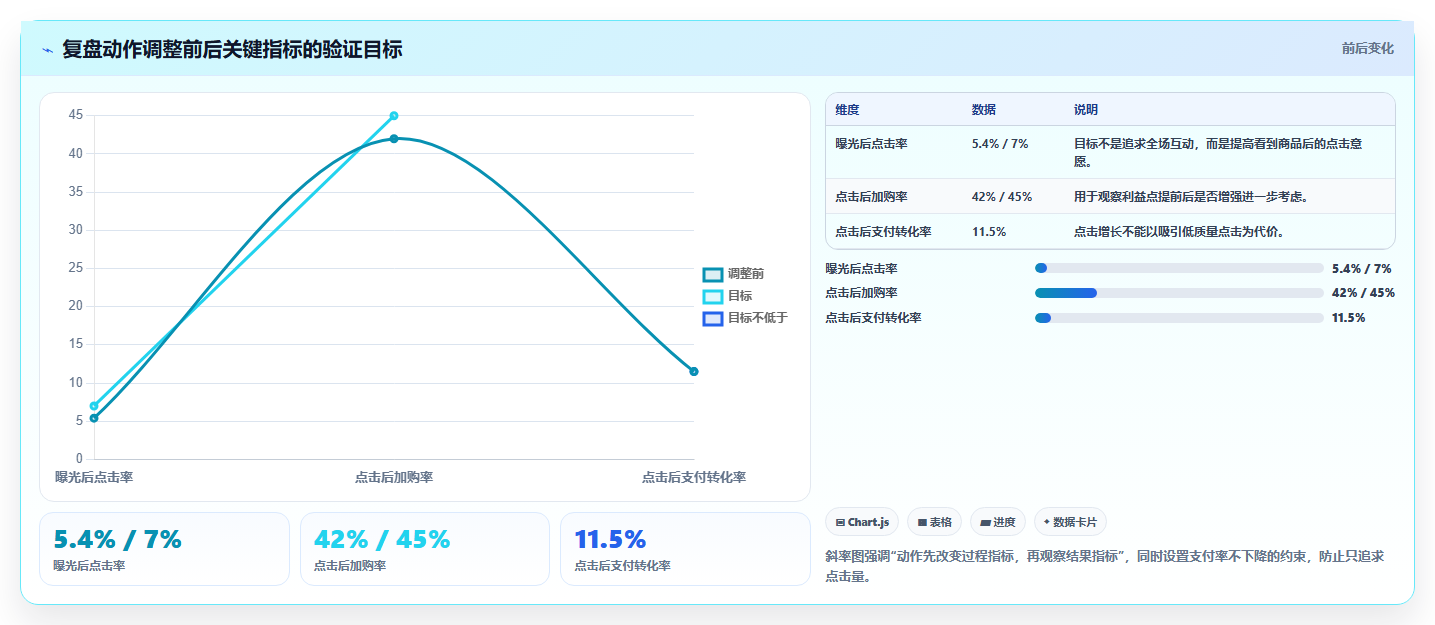Click the 目标 data point at 7
Image resolution: width=1435 pixels, height=625 pixels.
(94, 406)
